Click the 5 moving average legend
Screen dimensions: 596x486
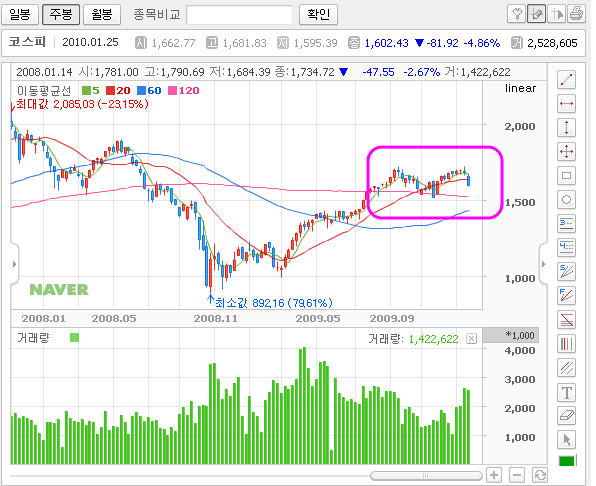point(91,90)
